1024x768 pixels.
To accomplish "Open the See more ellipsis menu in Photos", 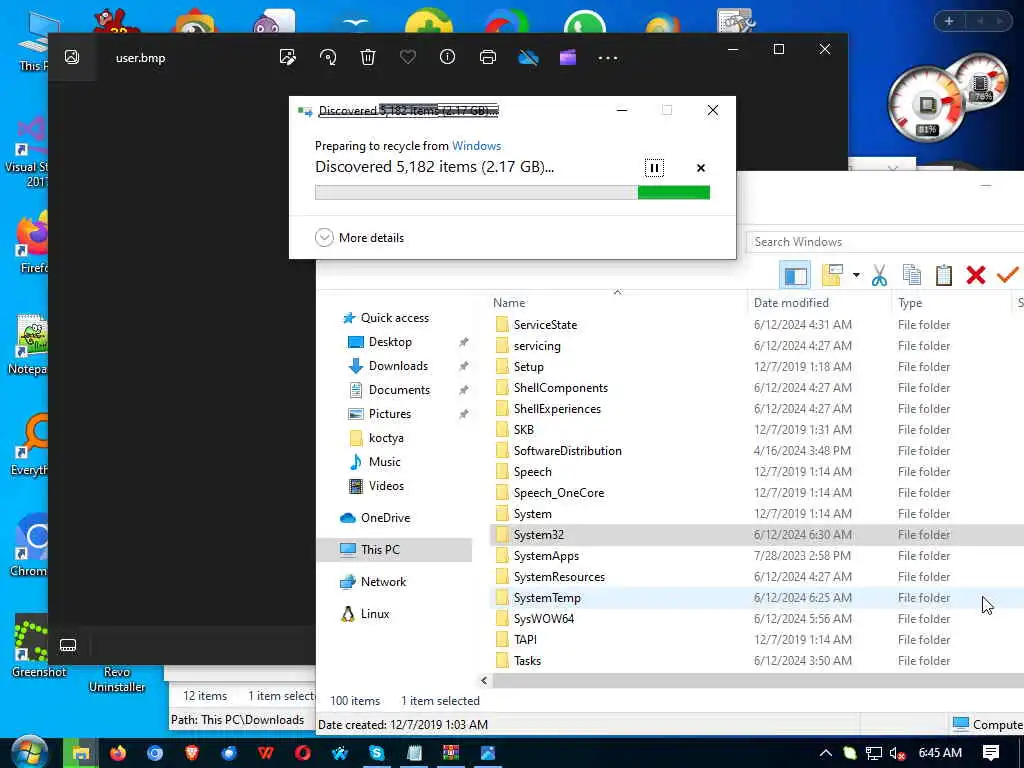I will (x=608, y=58).
